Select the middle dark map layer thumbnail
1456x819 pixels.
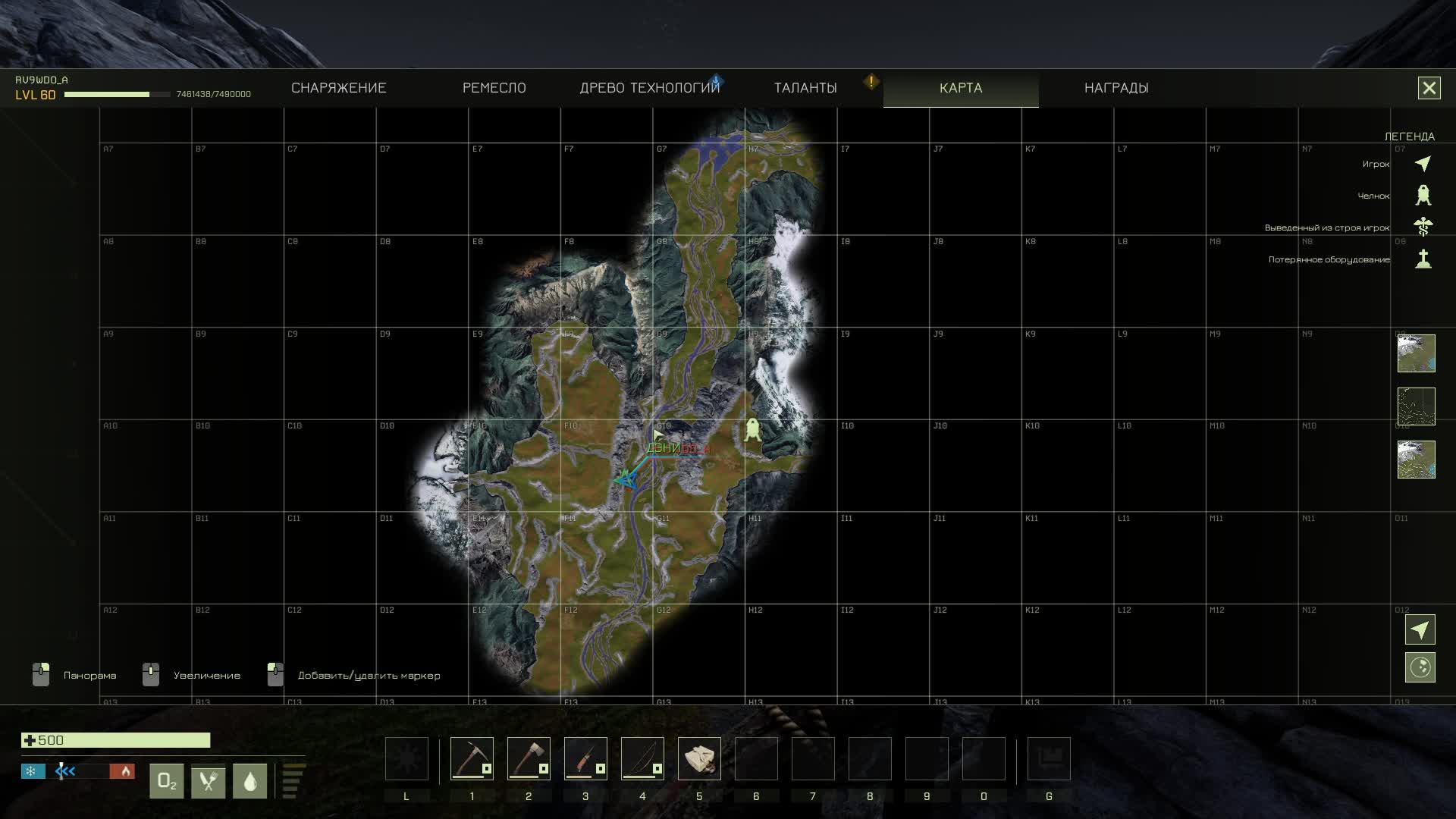pyautogui.click(x=1417, y=406)
